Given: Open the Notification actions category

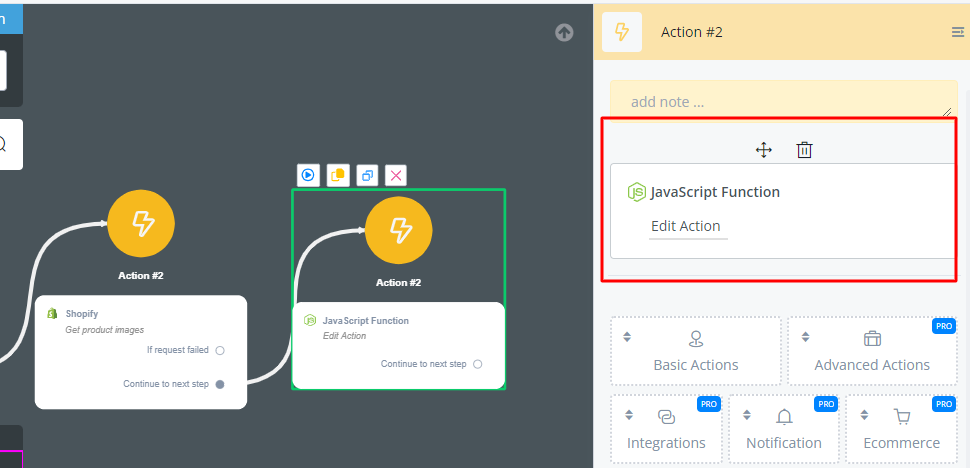Looking at the screenshot, I should click(783, 429).
